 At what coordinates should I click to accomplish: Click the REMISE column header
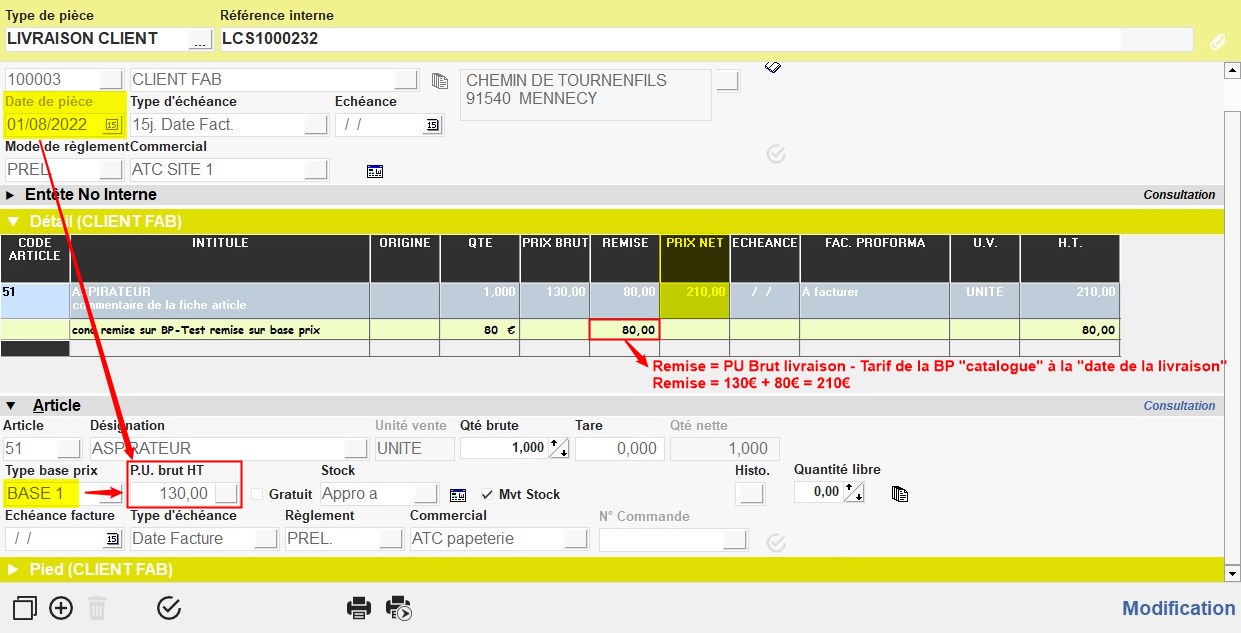(624, 243)
